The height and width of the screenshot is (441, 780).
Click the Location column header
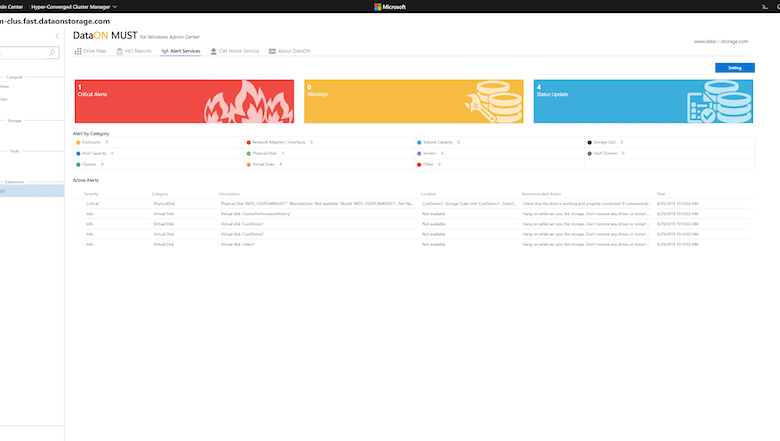428,194
